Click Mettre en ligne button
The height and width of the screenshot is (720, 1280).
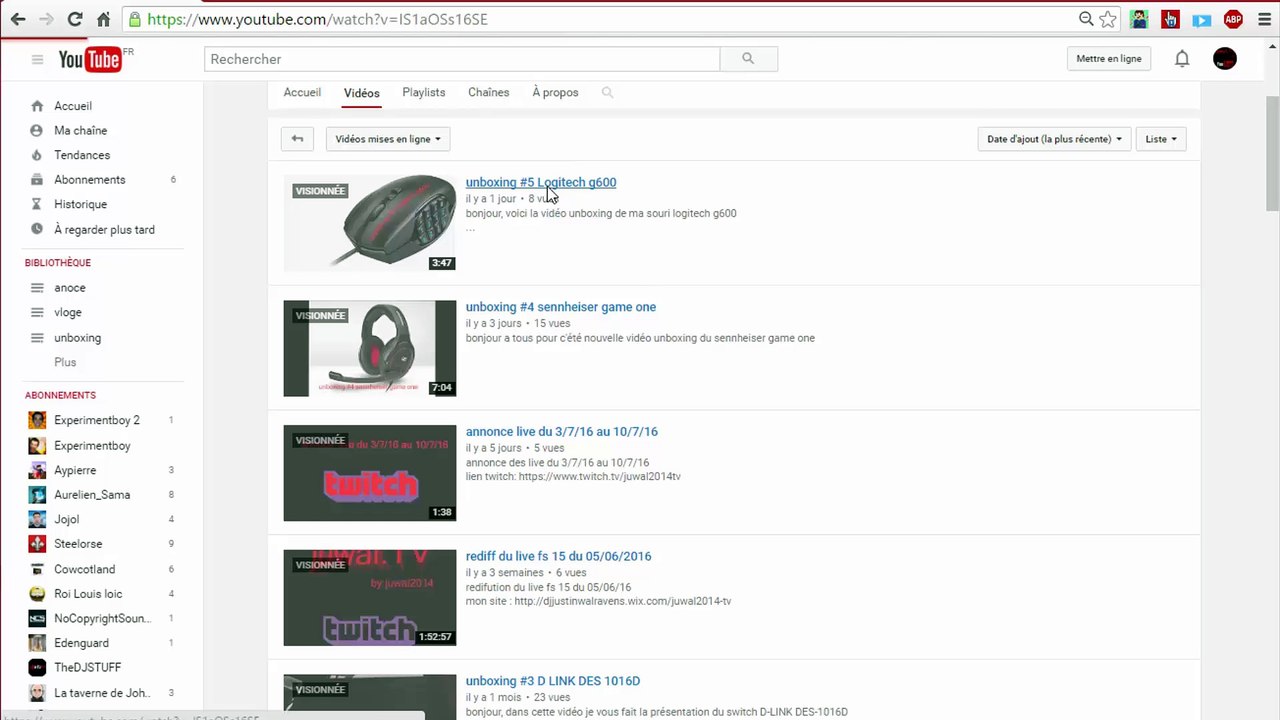(x=1109, y=59)
